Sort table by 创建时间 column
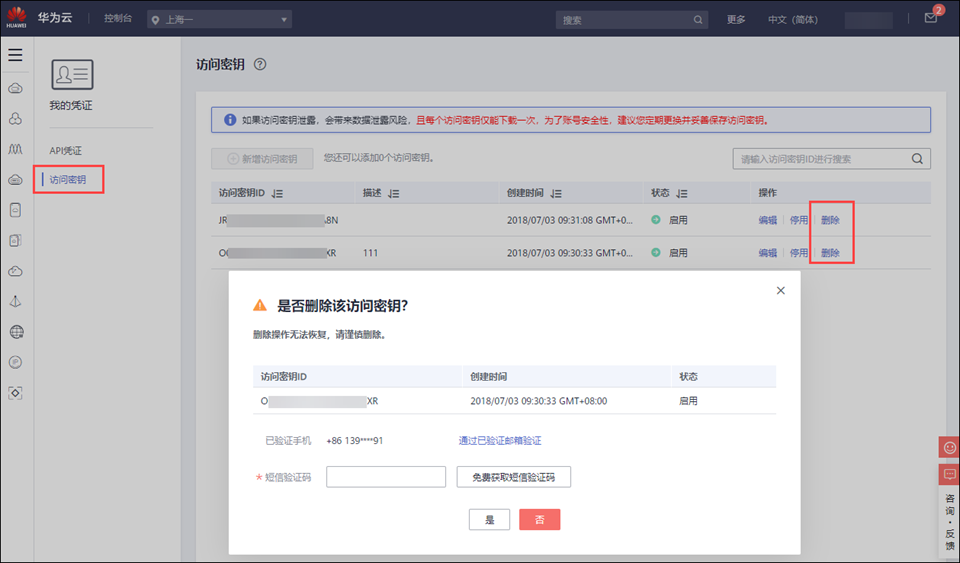 556,193
